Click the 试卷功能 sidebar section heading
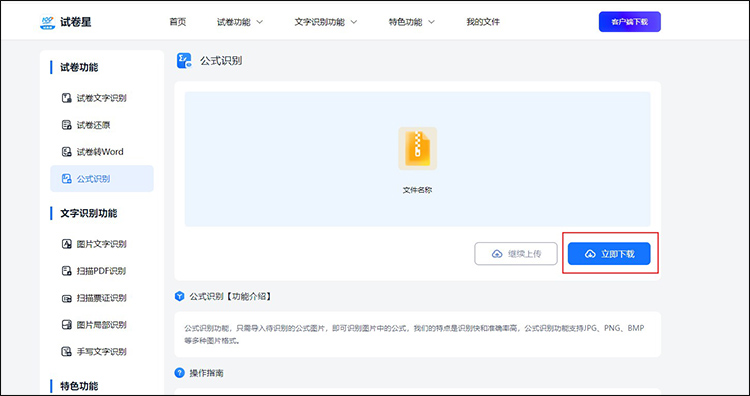 click(x=79, y=67)
